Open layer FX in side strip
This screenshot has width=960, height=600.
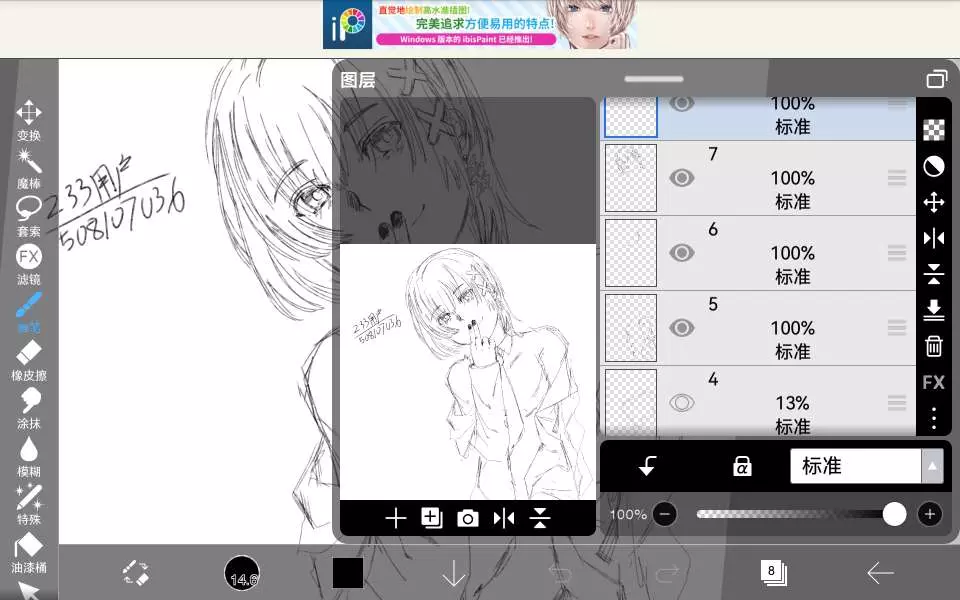tap(934, 383)
